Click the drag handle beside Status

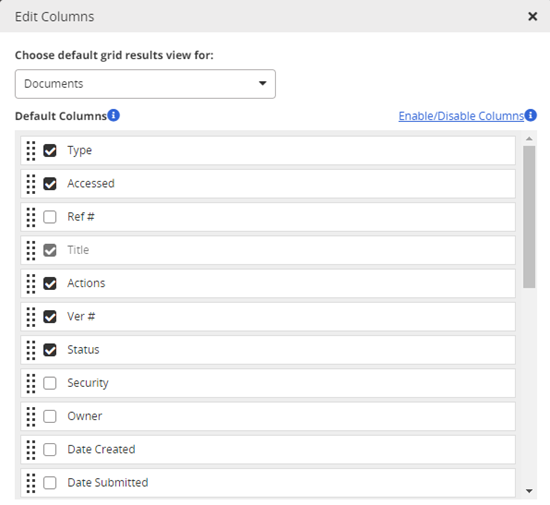pyautogui.click(x=31, y=350)
